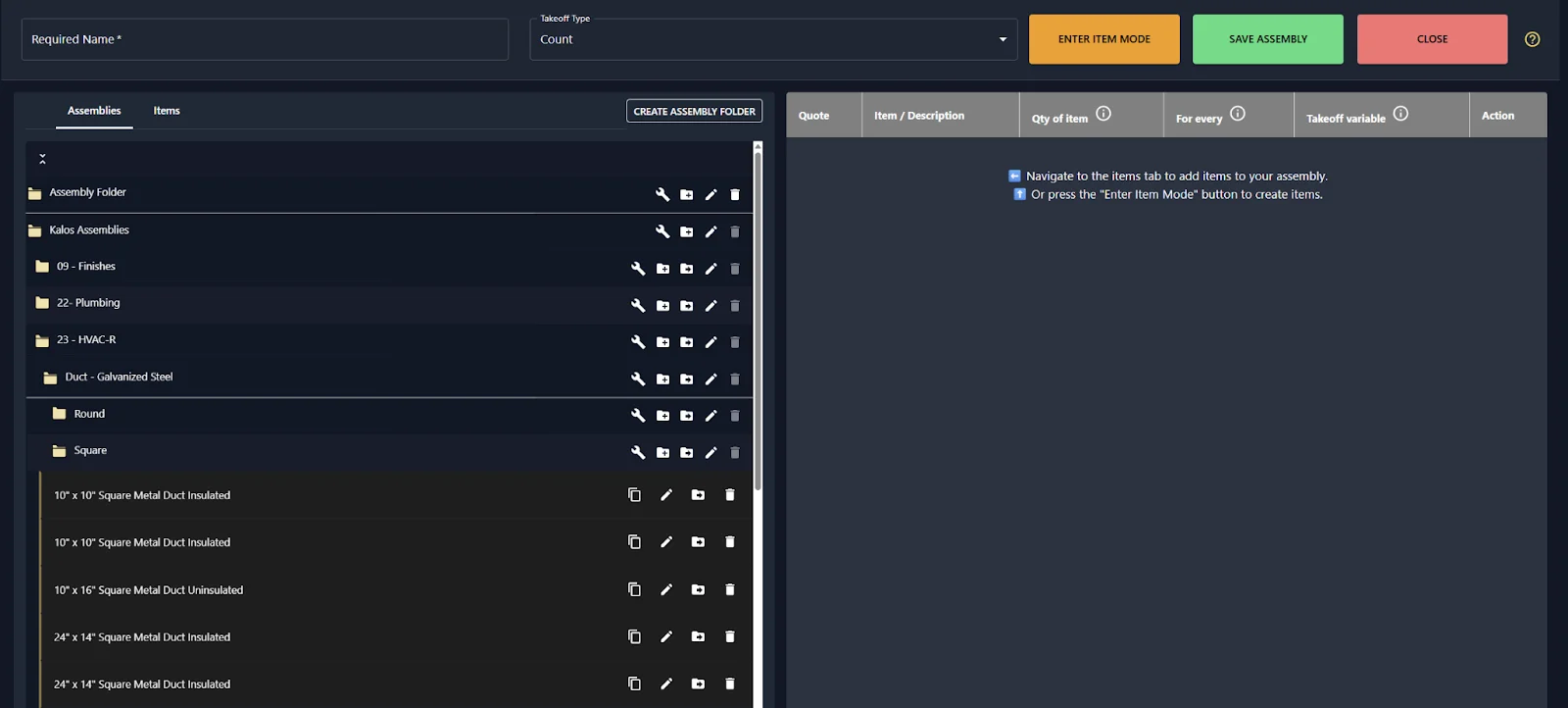This screenshot has height=708, width=1568.
Task: Click the help question mark icon
Action: [1532, 39]
